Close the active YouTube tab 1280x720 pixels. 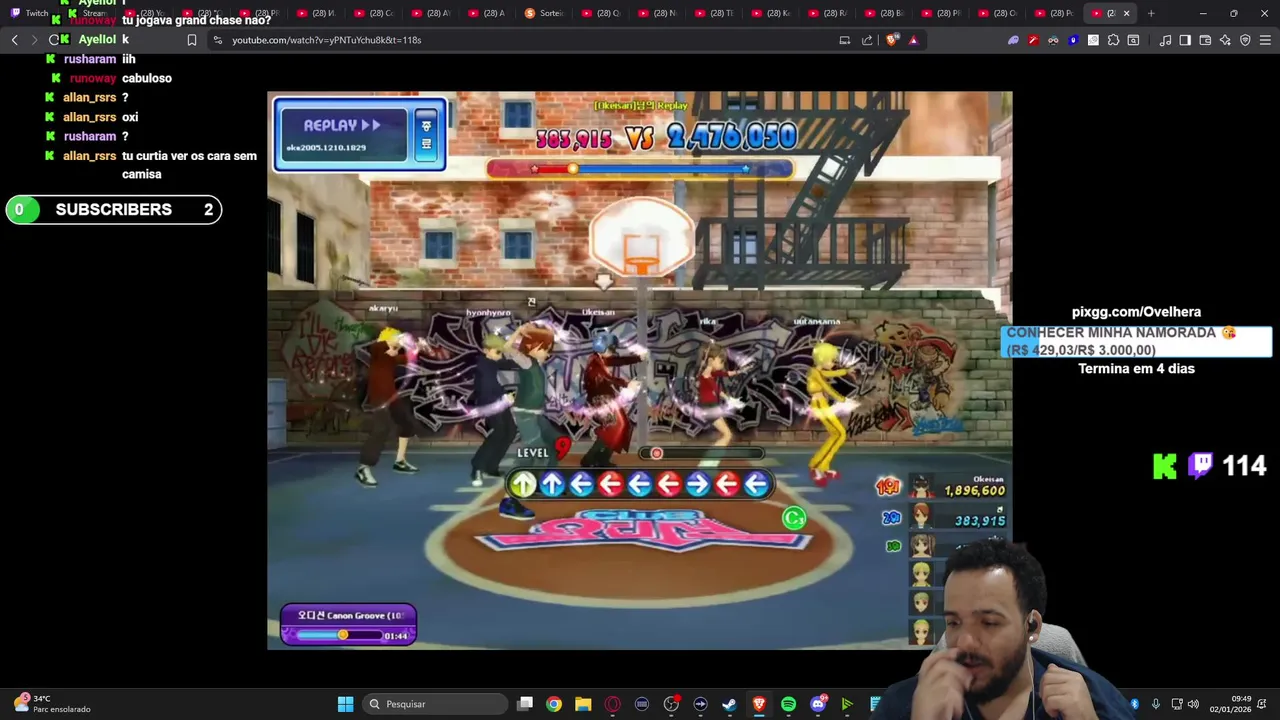point(1127,13)
